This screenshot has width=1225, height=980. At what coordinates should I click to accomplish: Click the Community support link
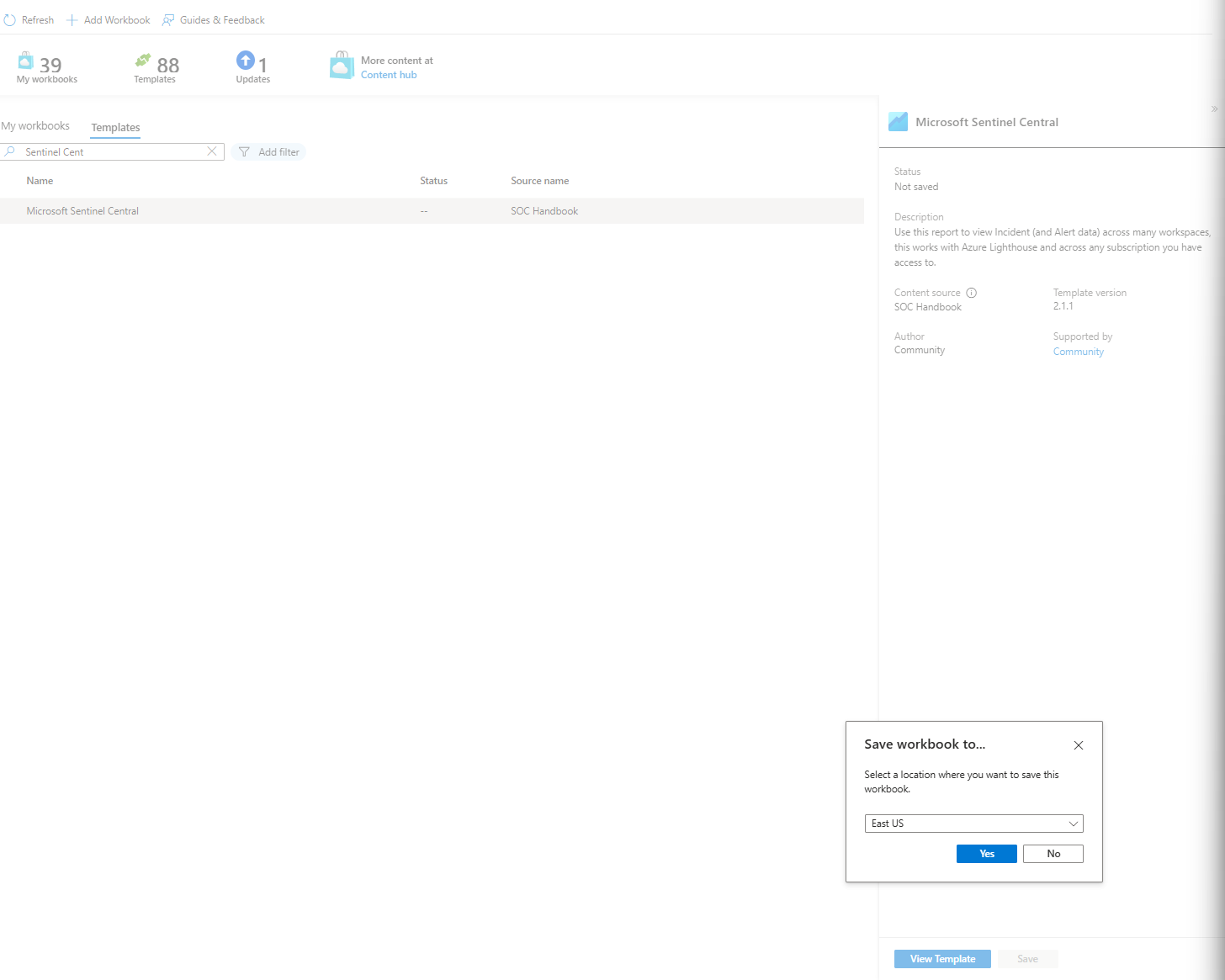pos(1078,352)
